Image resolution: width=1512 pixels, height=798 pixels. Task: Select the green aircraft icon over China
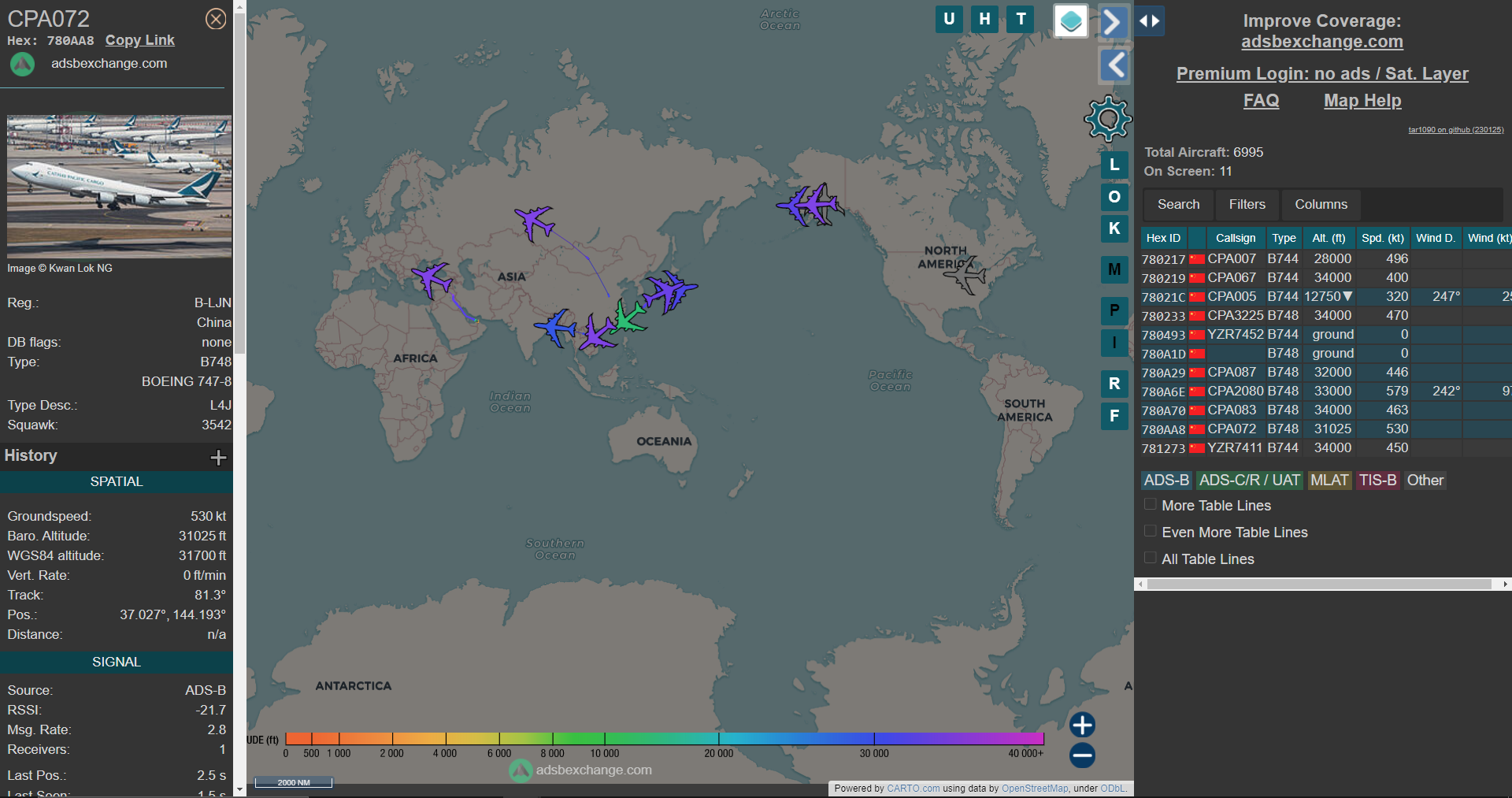click(x=629, y=317)
